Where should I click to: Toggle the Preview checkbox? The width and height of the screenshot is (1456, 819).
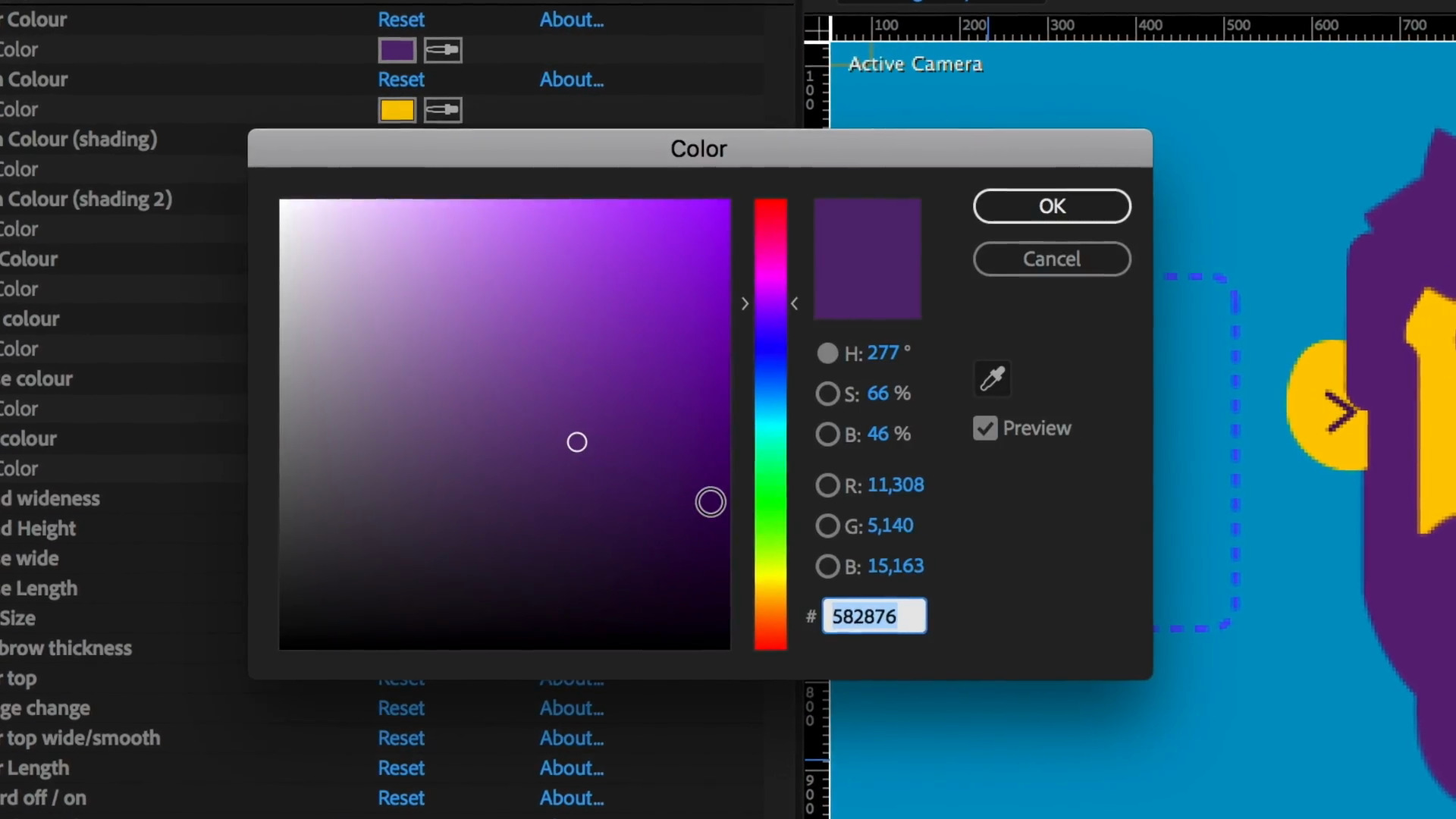(x=985, y=428)
